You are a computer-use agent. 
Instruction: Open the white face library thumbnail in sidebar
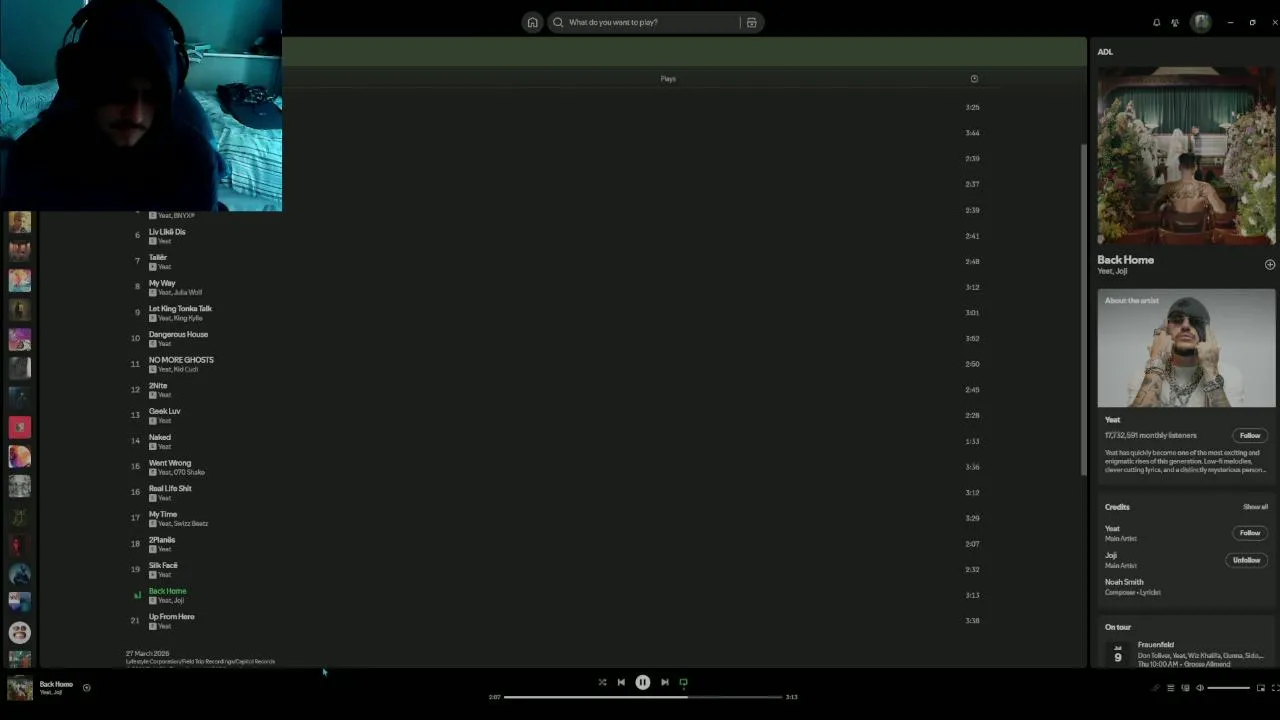[x=19, y=632]
